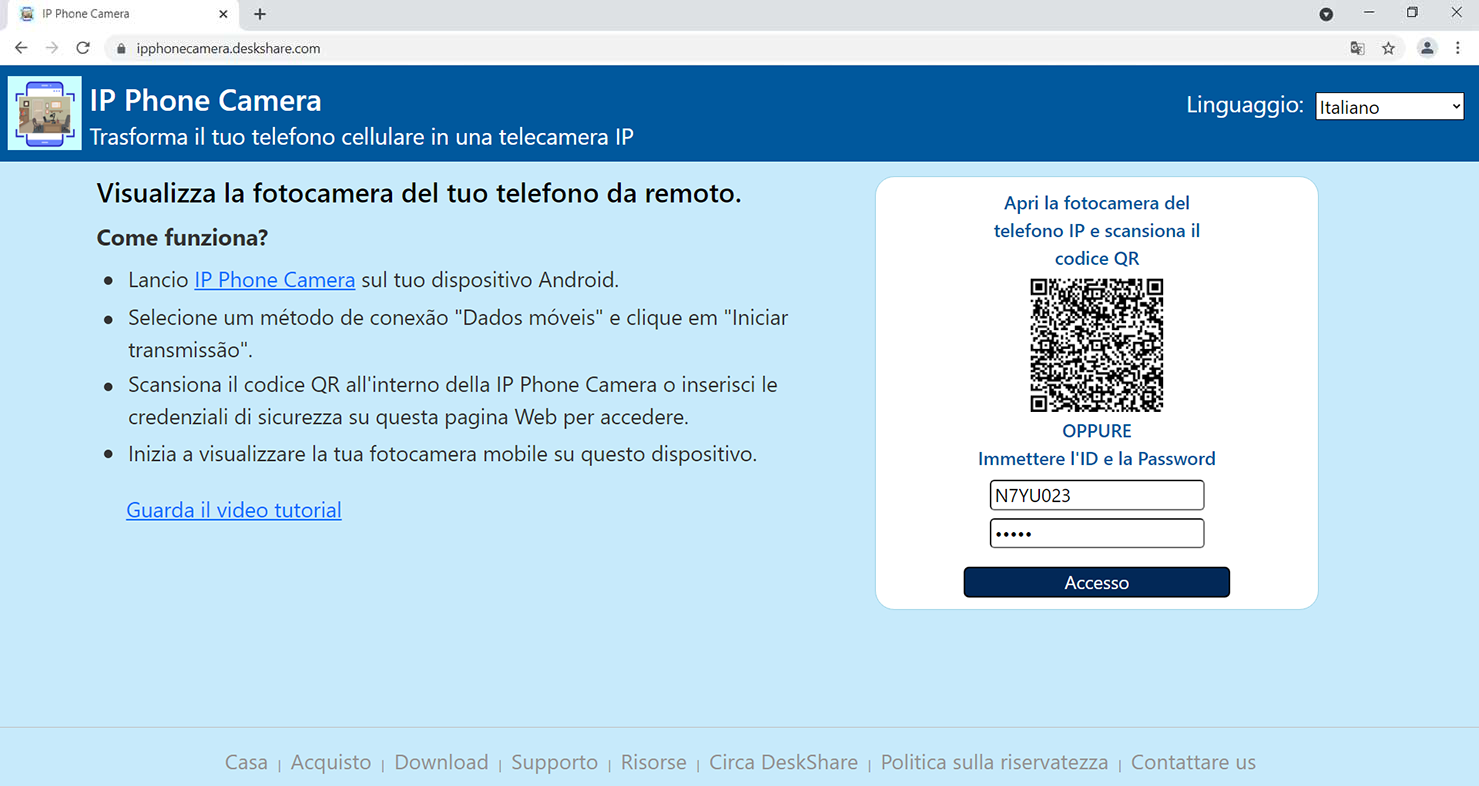Click 'Immettere l'ID e la Password' text
Viewport: 1479px width, 786px height.
[1097, 459]
